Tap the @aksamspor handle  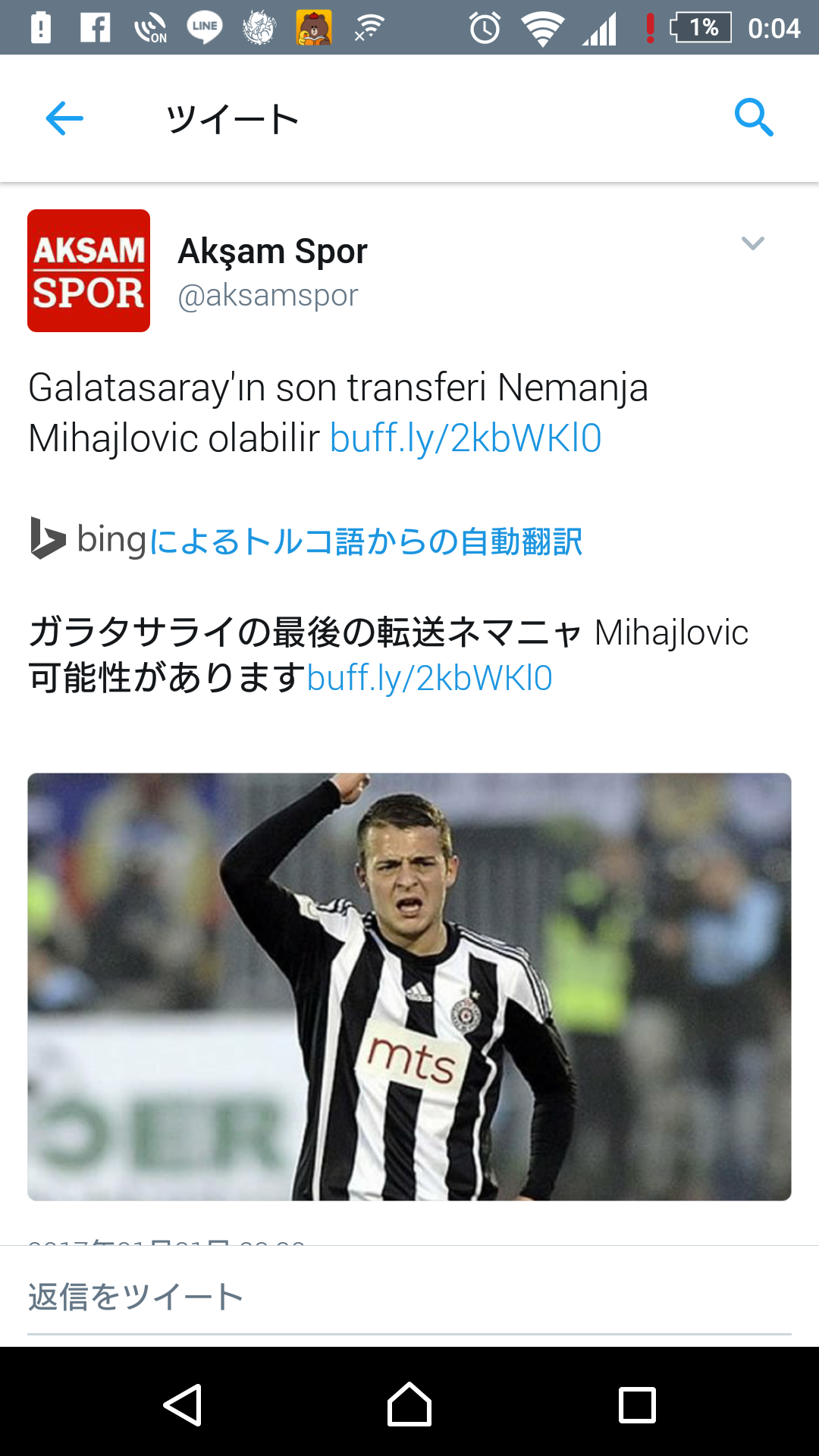pos(268,295)
